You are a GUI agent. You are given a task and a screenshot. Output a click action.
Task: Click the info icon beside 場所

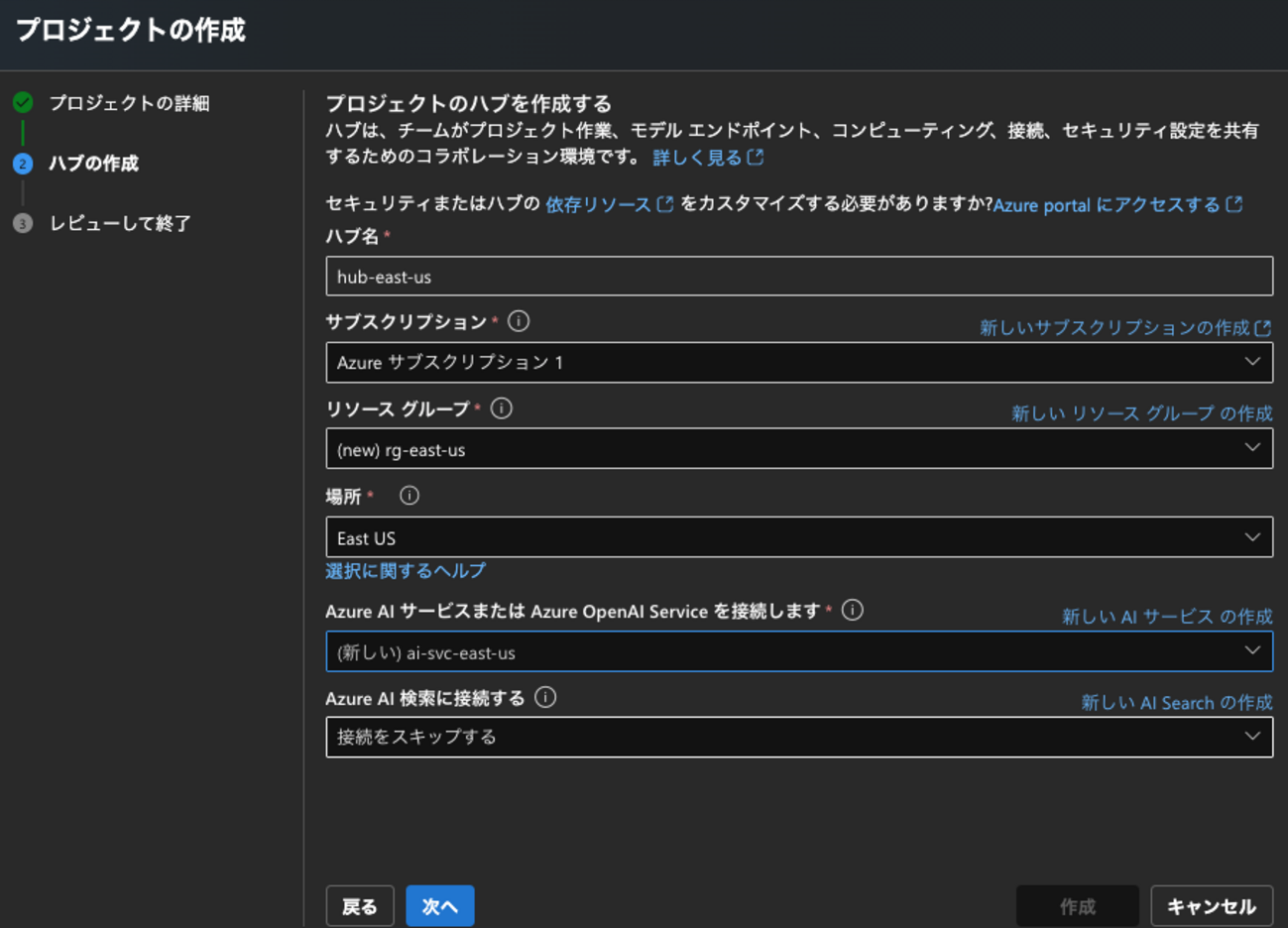(x=410, y=495)
